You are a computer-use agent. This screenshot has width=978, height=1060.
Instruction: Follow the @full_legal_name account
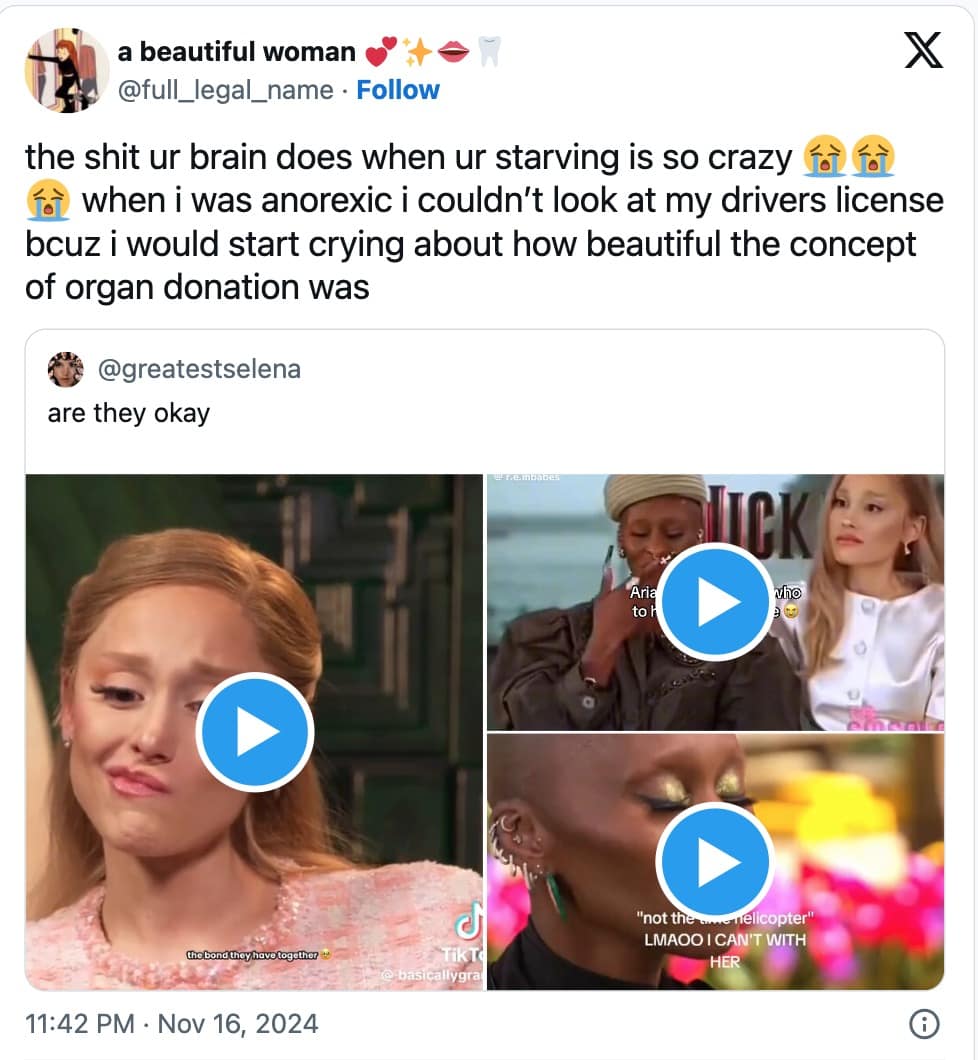(398, 90)
